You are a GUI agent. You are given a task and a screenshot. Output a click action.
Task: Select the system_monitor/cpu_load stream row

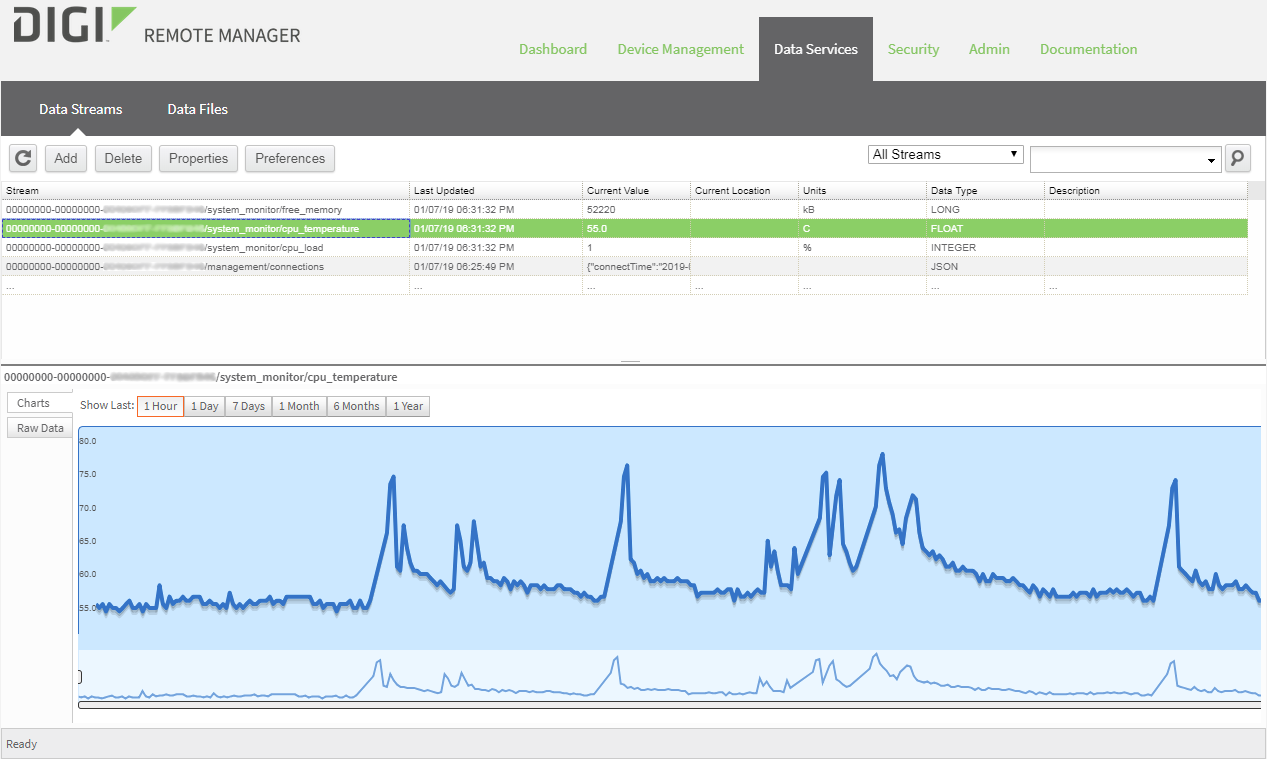pyautogui.click(x=625, y=247)
